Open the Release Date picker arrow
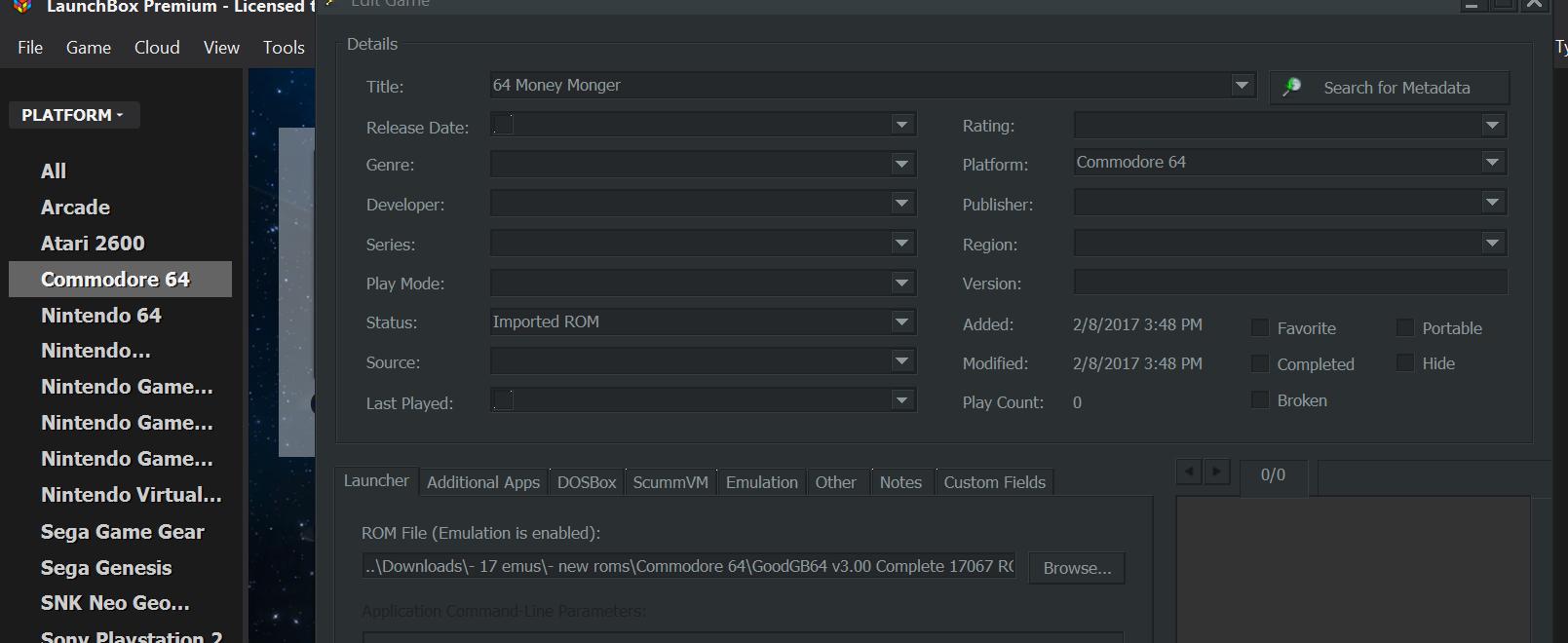 902,125
